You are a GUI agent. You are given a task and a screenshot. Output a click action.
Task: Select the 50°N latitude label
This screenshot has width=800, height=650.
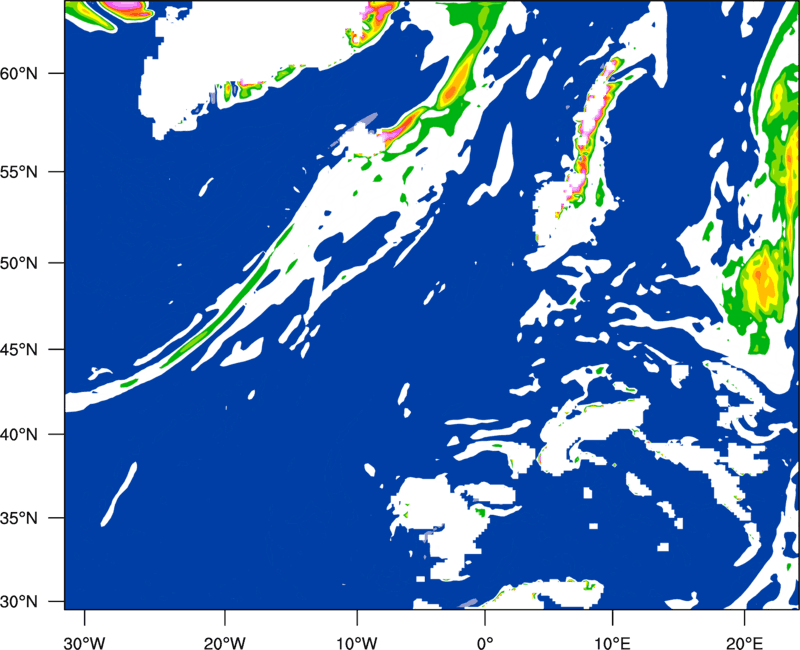[x=30, y=263]
